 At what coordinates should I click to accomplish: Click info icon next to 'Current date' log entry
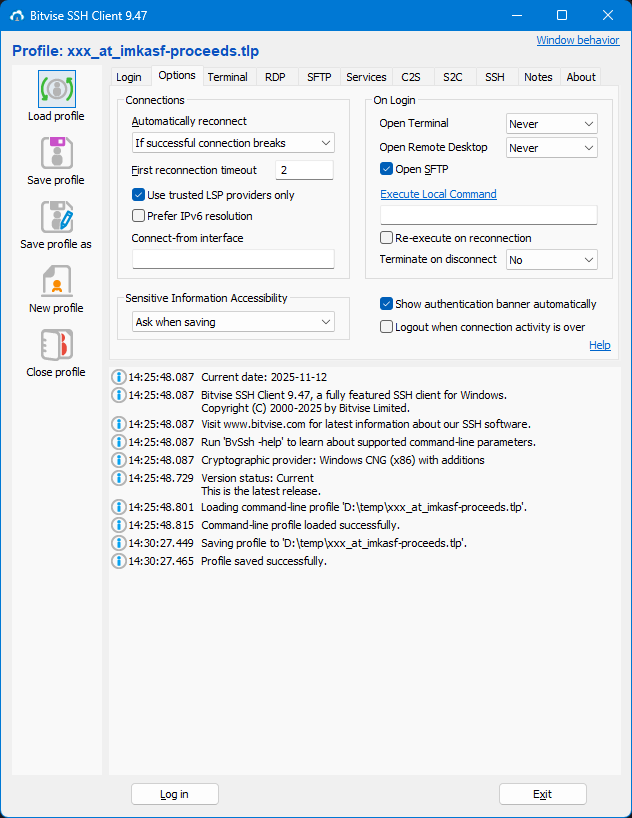[119, 377]
